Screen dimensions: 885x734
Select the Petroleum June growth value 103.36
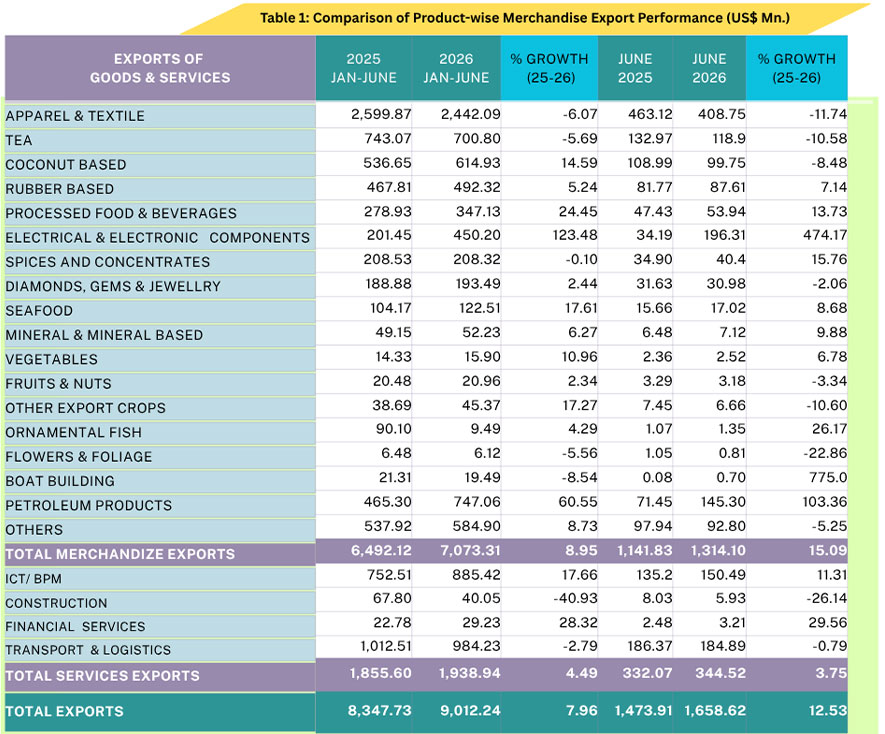pyautogui.click(x=825, y=502)
